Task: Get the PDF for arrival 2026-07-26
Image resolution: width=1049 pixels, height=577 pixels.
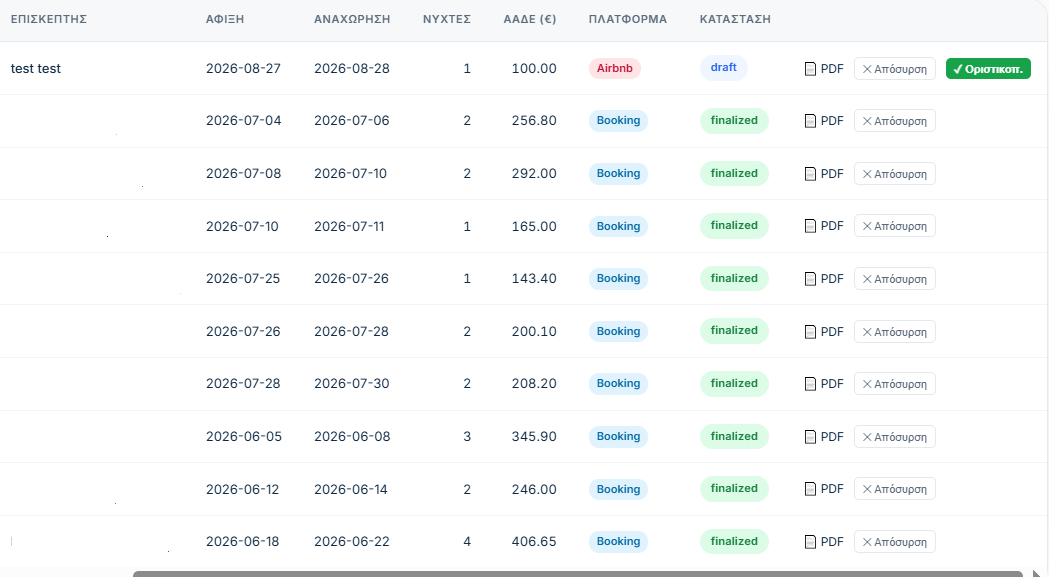Action: click(x=824, y=331)
